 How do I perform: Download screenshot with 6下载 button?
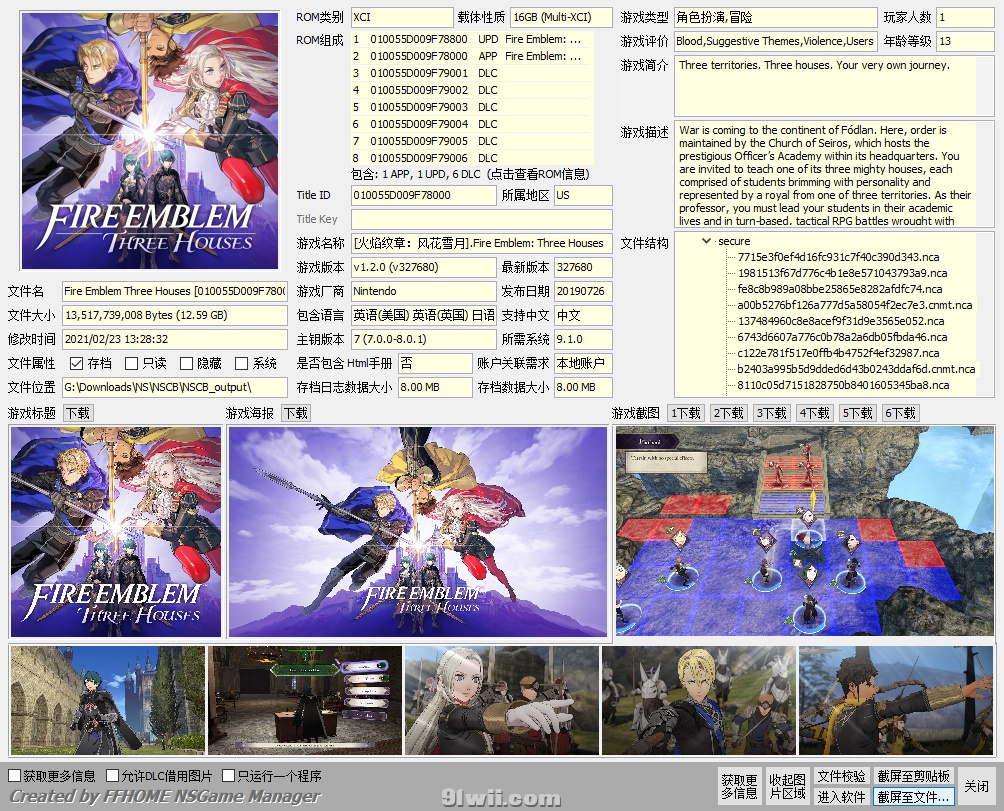point(900,414)
